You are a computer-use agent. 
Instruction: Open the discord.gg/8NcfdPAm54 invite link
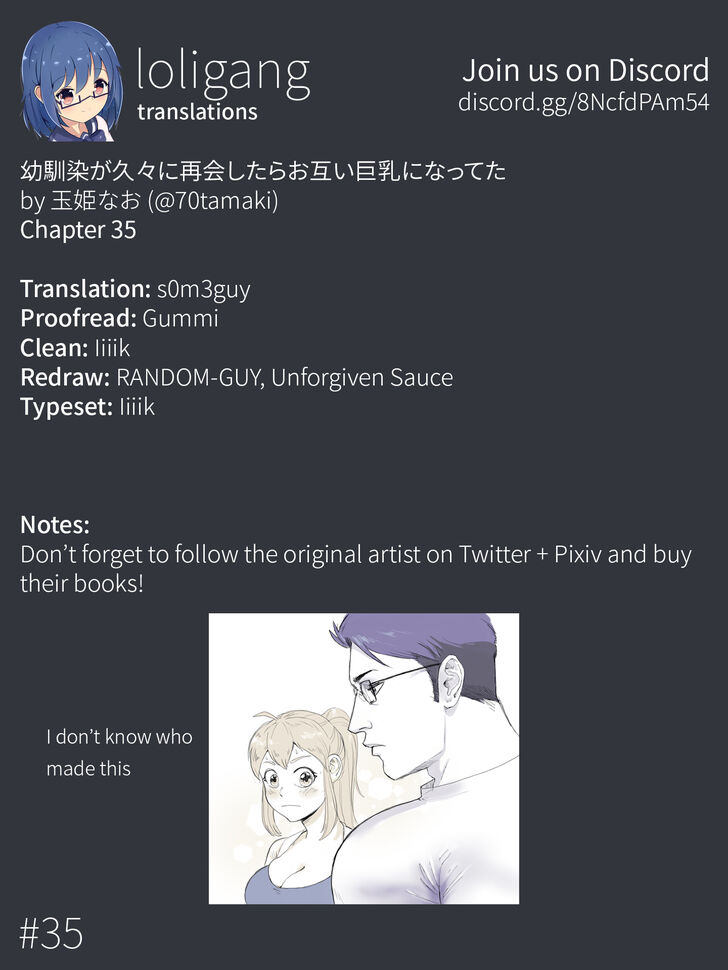(x=583, y=102)
